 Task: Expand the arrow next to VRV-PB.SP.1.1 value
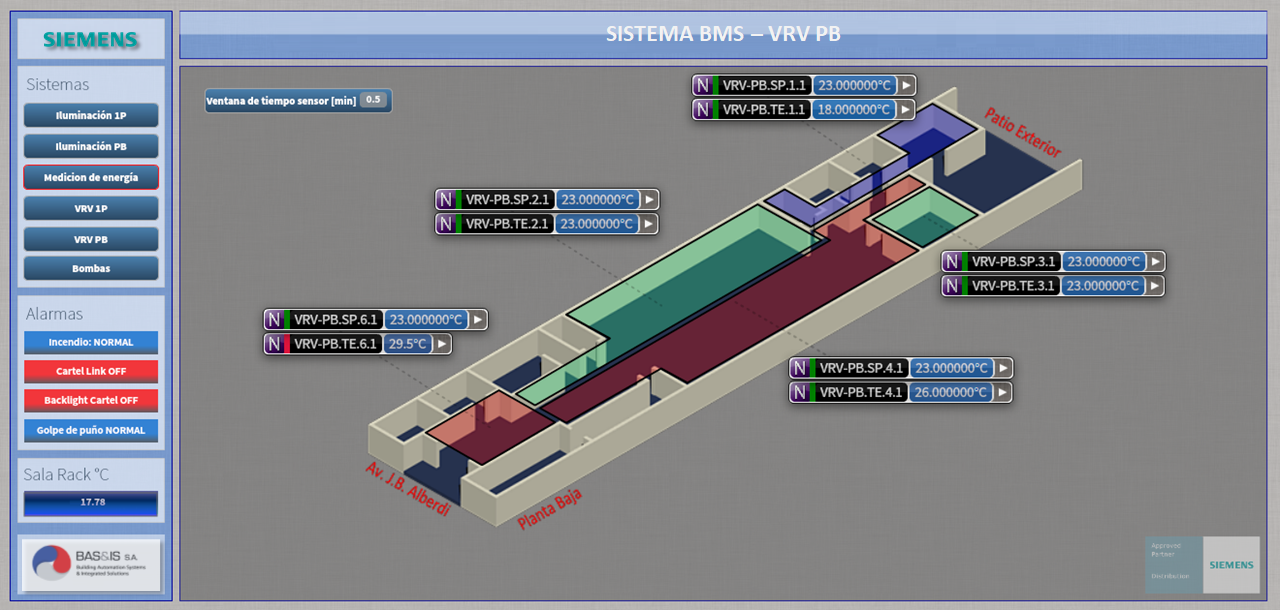906,85
